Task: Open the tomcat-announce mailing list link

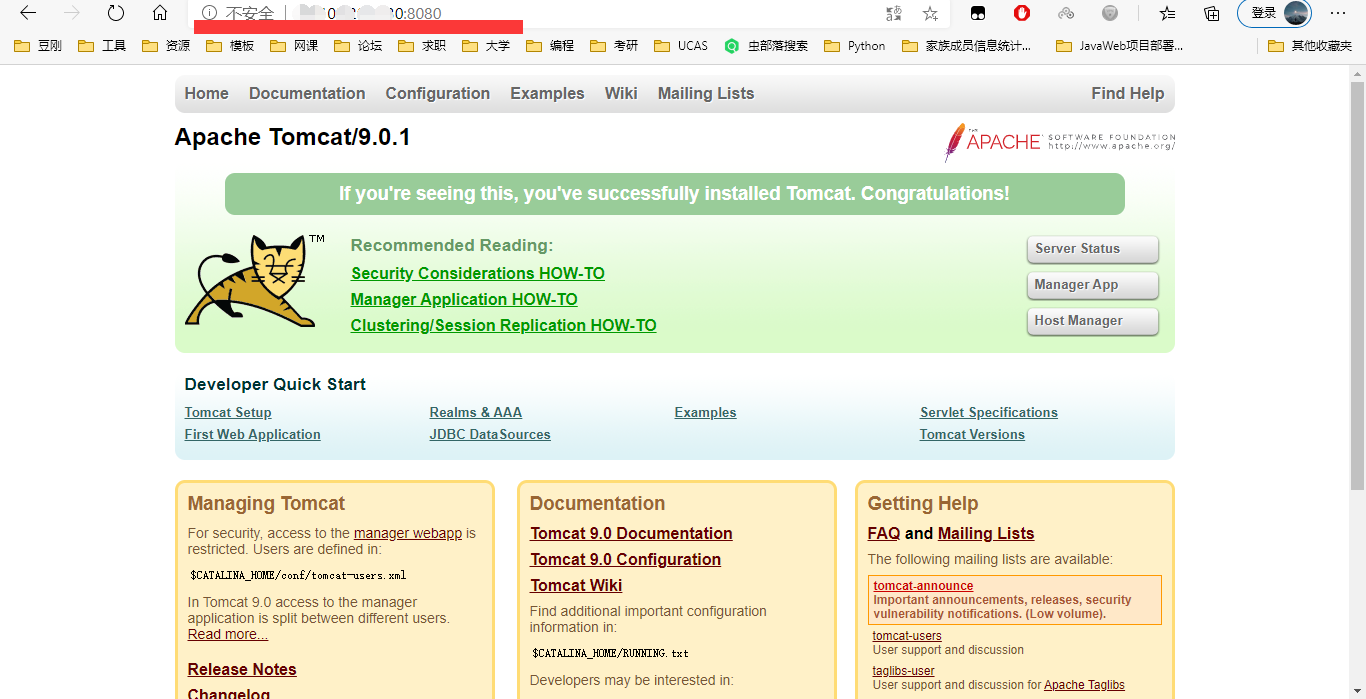Action: coord(923,586)
